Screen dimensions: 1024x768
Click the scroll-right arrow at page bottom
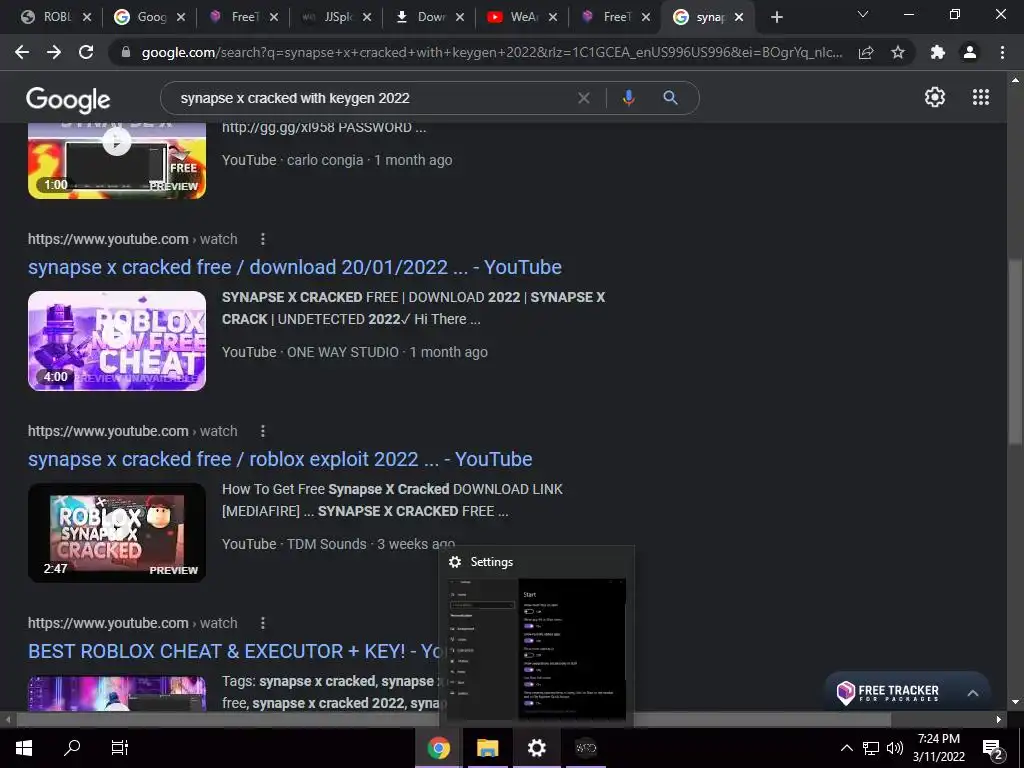999,720
